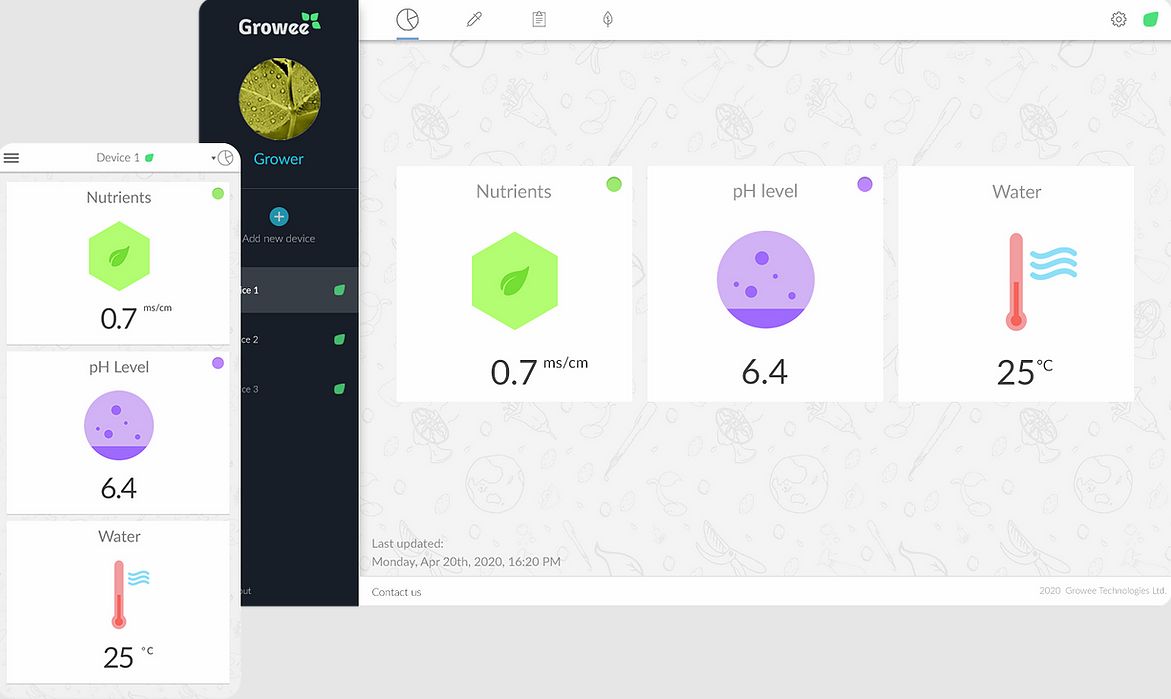This screenshot has width=1171, height=699.
Task: Select Device 1 in the dark sidebar
Action: click(x=290, y=290)
